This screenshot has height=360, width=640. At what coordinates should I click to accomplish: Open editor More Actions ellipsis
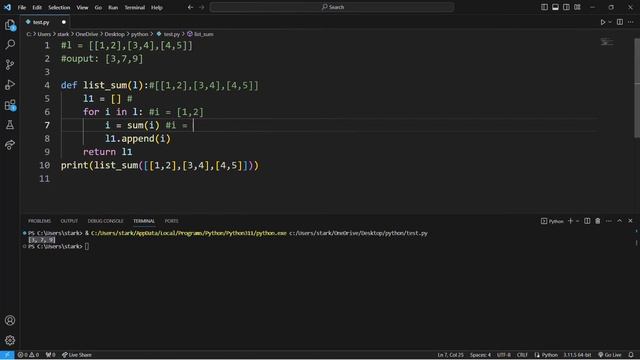(x=631, y=22)
